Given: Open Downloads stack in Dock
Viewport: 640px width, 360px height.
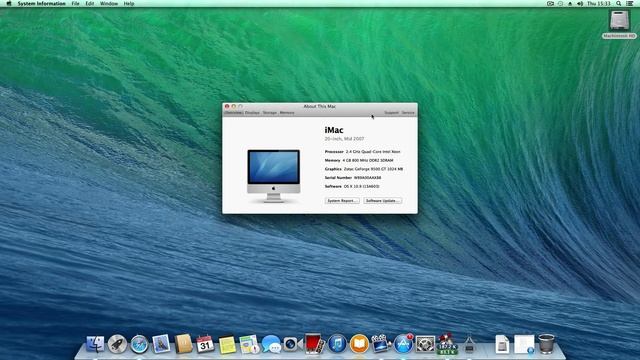Looking at the screenshot, I should point(524,344).
